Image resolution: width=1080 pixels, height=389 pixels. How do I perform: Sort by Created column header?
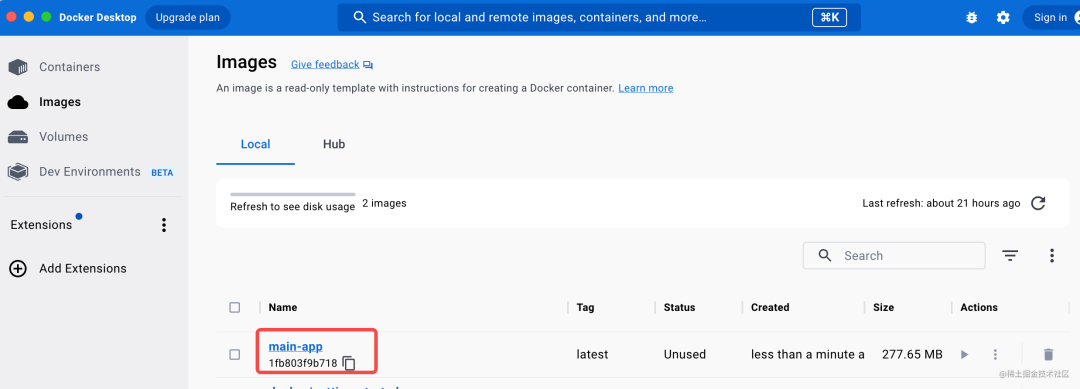click(770, 308)
